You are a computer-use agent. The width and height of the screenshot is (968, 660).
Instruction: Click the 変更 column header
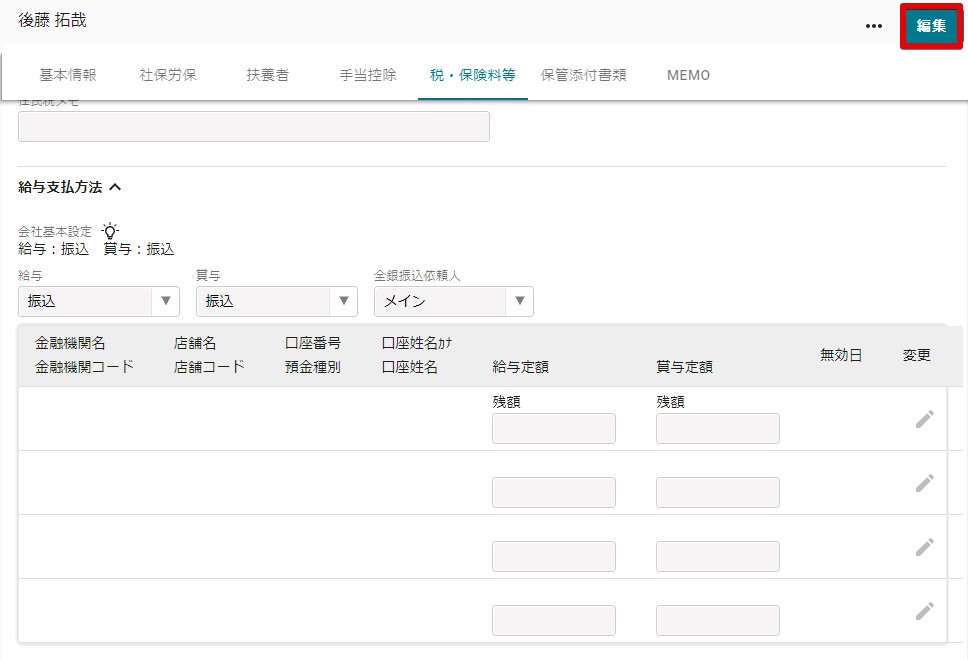916,355
